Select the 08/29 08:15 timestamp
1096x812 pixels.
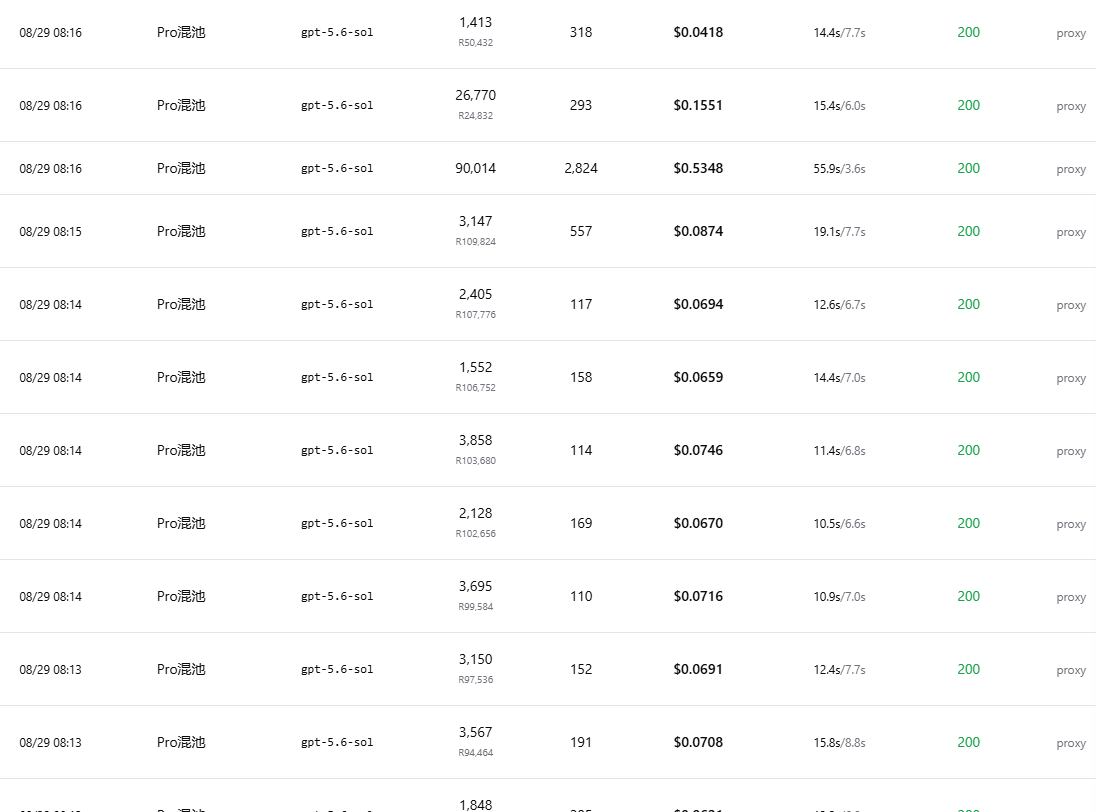click(x=50, y=231)
